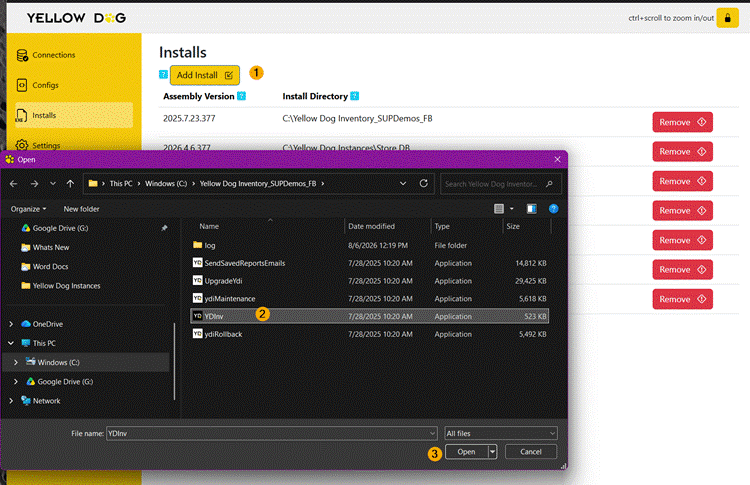This screenshot has height=485, width=750.
Task: Expand the OneDrive tree node
Action: (11, 324)
